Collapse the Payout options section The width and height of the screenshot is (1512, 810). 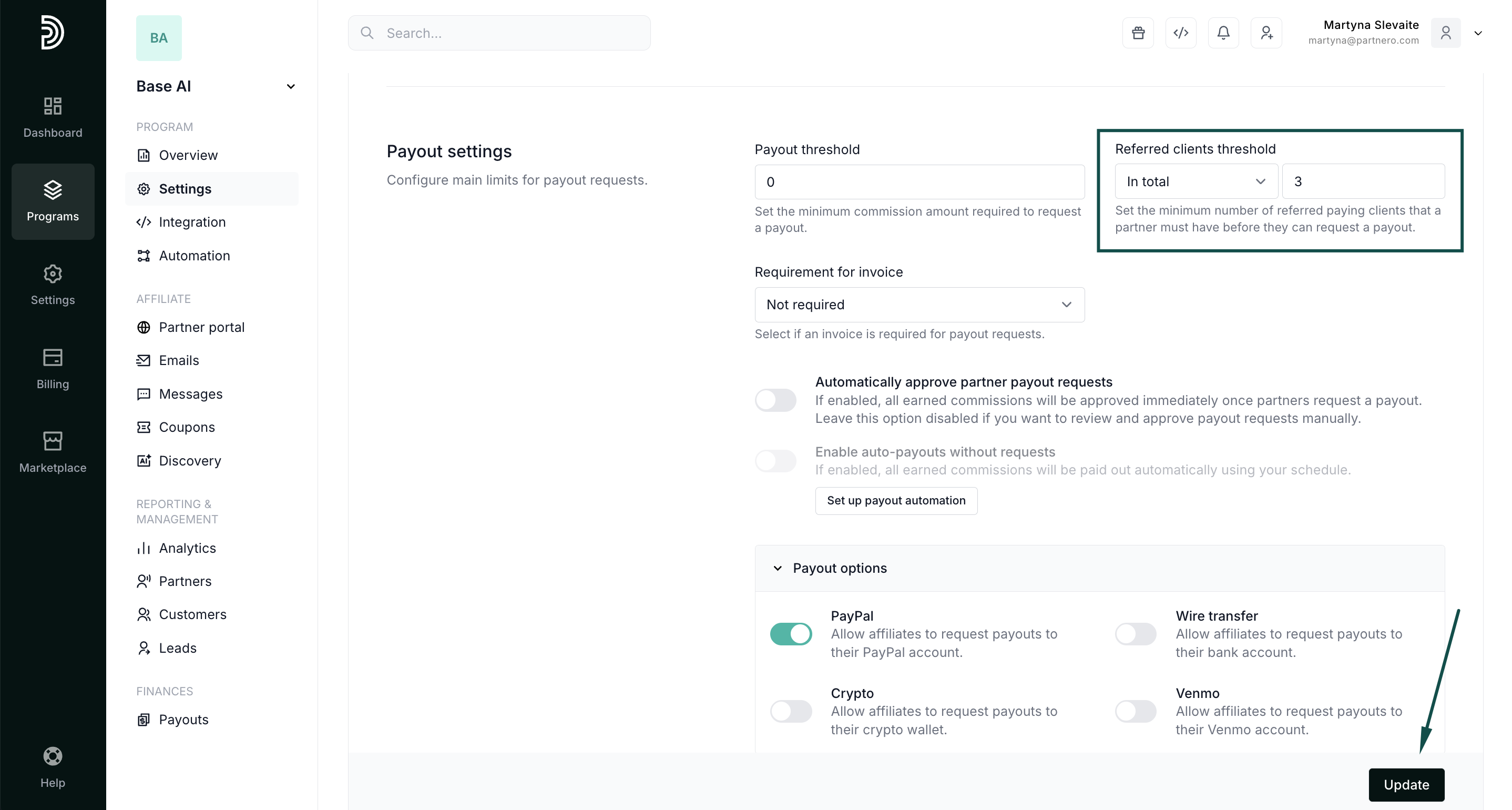[778, 568]
